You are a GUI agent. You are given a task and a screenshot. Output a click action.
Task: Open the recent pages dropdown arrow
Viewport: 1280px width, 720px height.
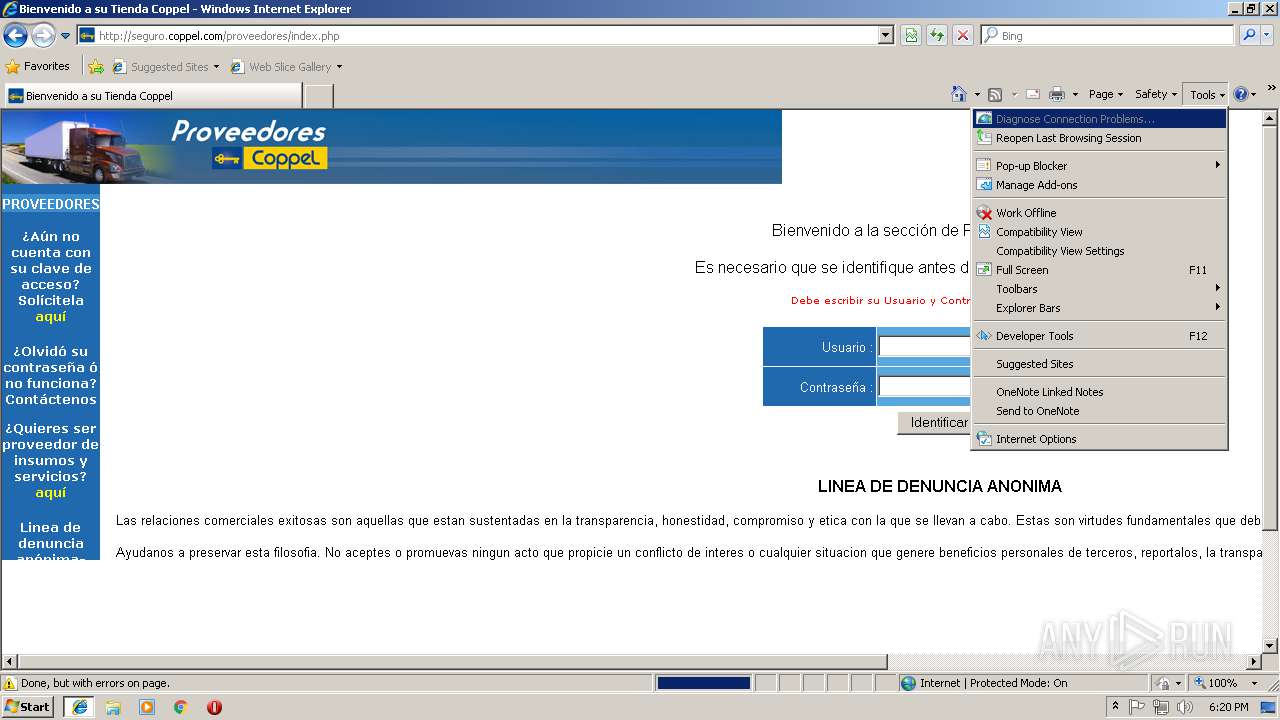(x=66, y=36)
